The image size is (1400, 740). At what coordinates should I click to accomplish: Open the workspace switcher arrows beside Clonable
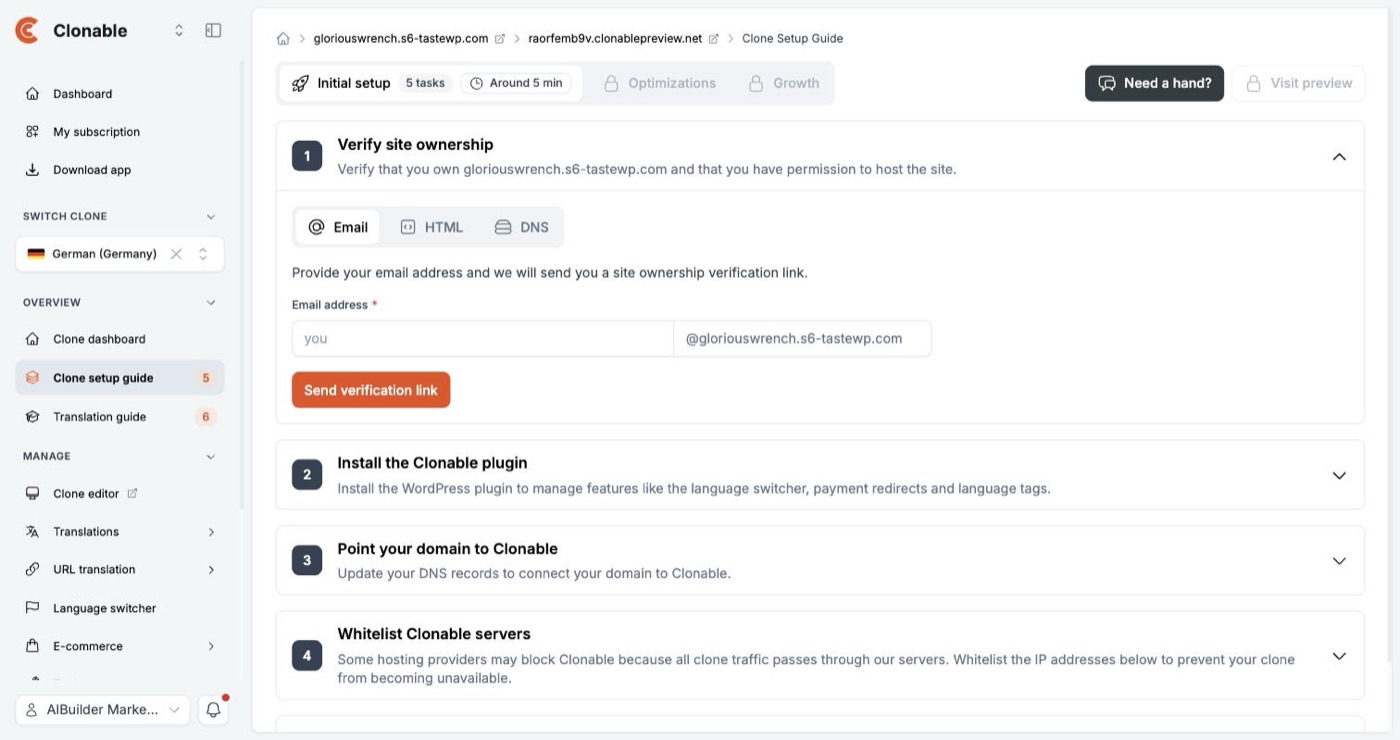179,31
